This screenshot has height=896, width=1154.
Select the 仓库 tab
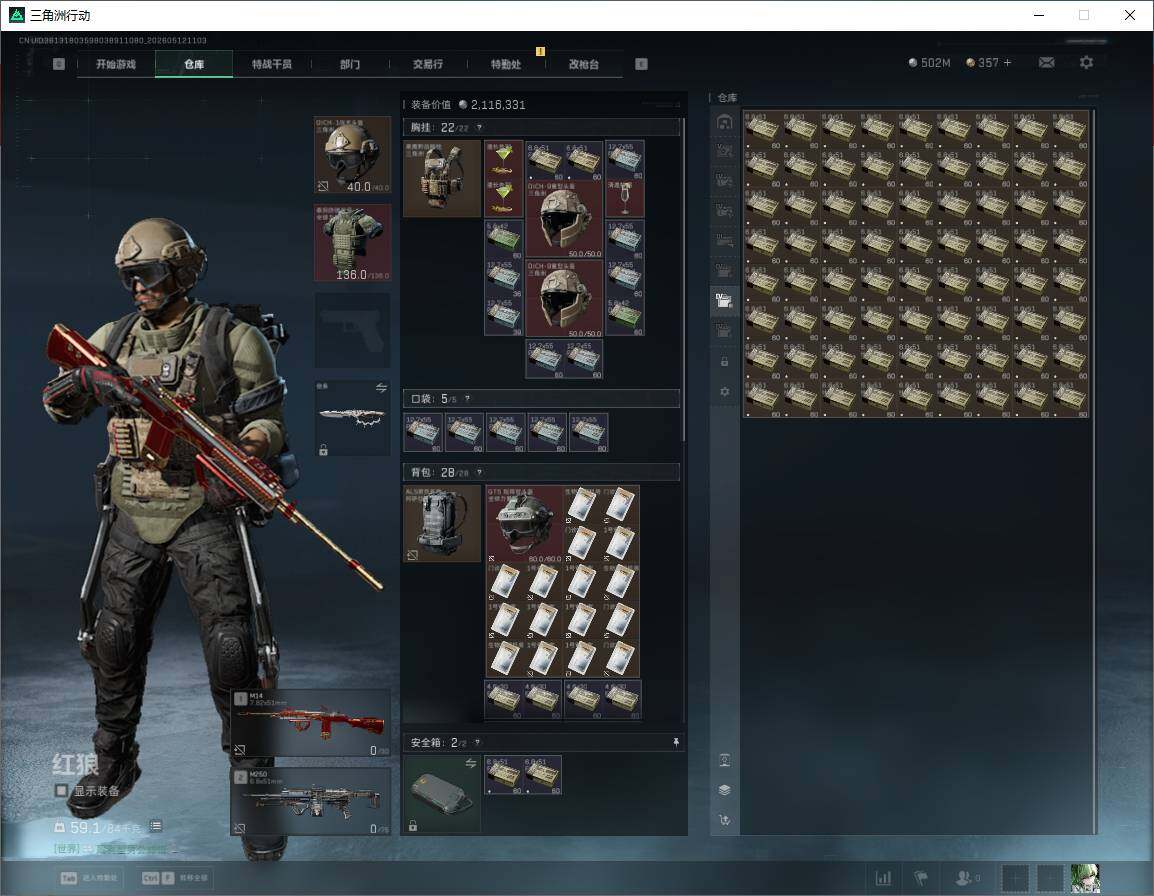tap(194, 64)
